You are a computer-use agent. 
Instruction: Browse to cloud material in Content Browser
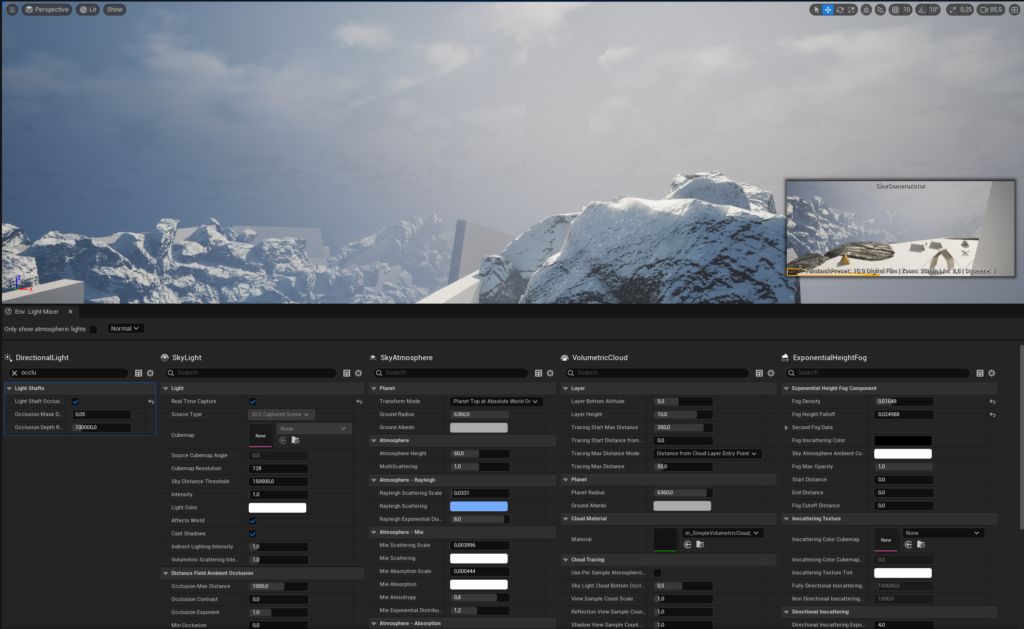pos(701,544)
